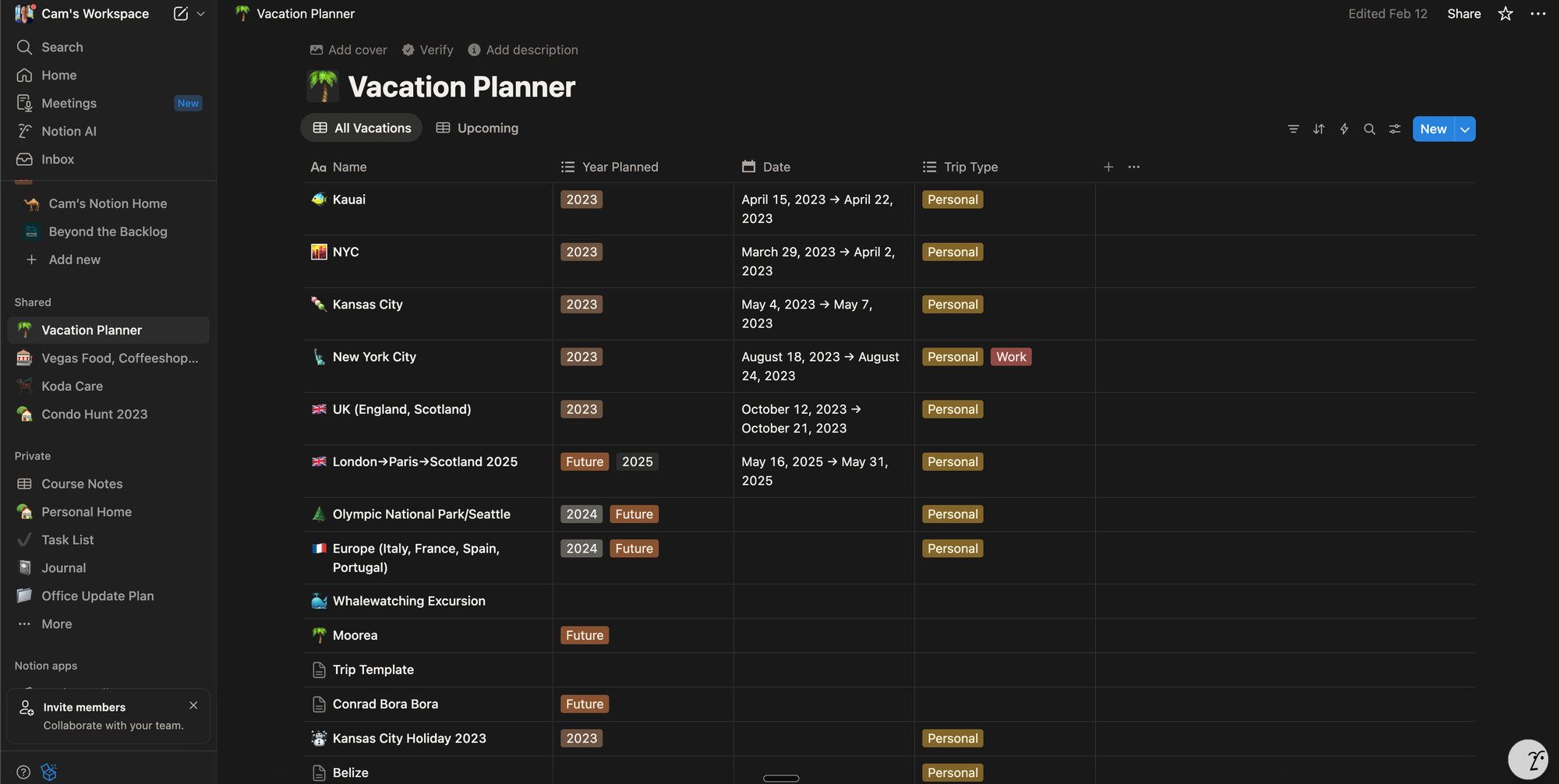Image resolution: width=1559 pixels, height=784 pixels.
Task: Open the Notion AI floating assistant button
Action: click(x=1529, y=759)
